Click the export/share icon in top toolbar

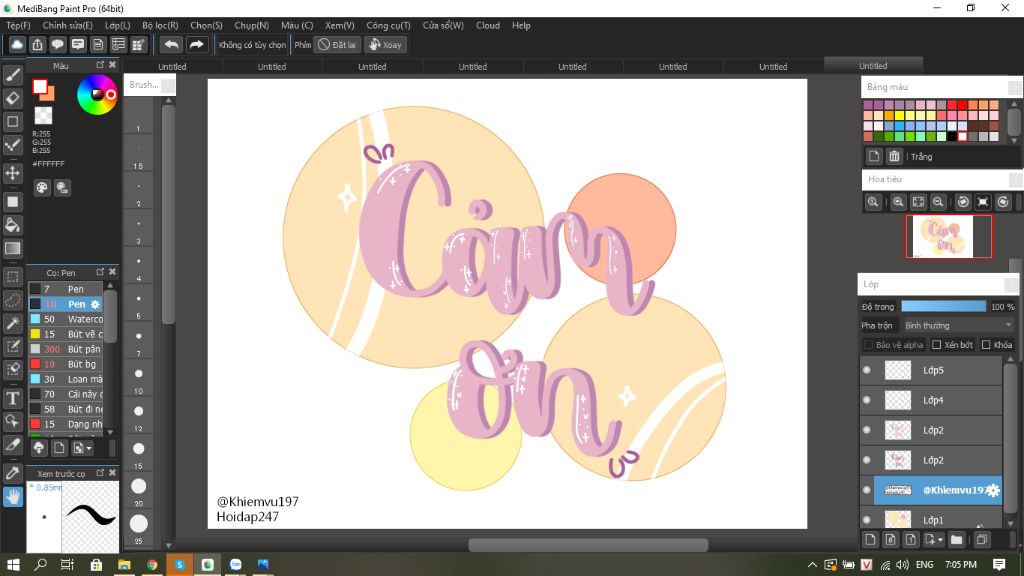click(x=37, y=44)
